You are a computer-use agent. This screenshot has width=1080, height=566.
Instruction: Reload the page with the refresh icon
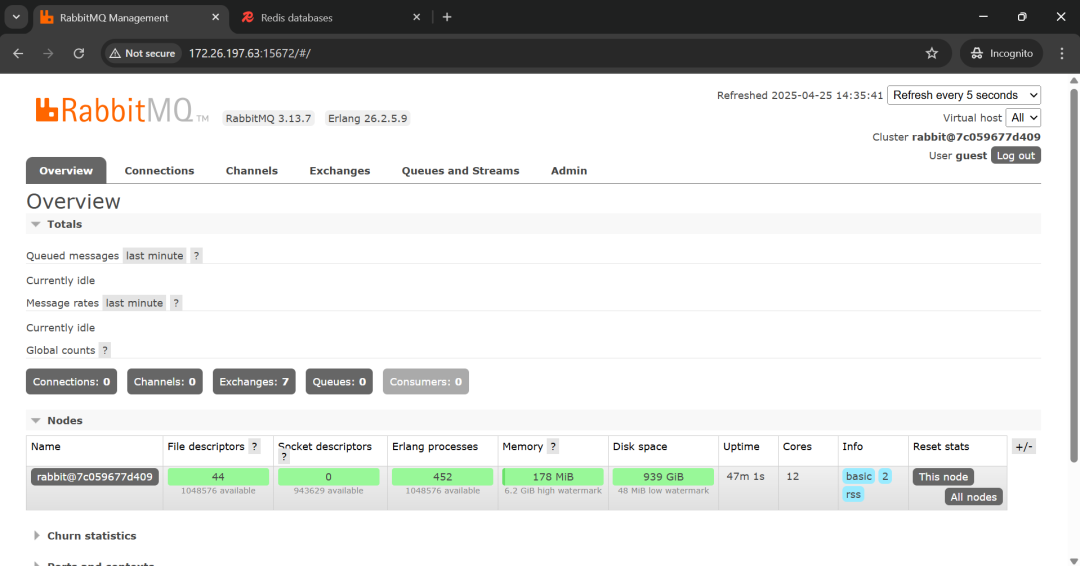[79, 53]
